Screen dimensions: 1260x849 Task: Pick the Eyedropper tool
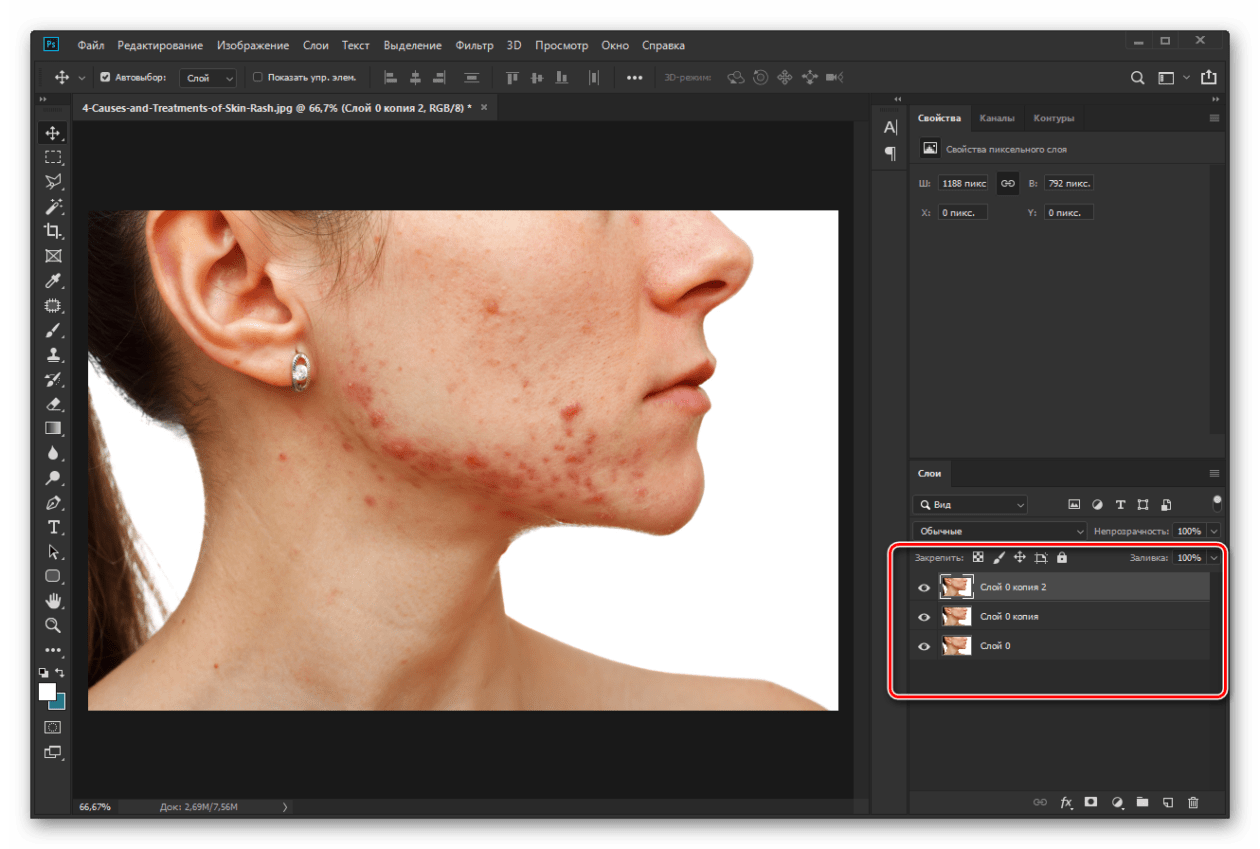pos(53,281)
